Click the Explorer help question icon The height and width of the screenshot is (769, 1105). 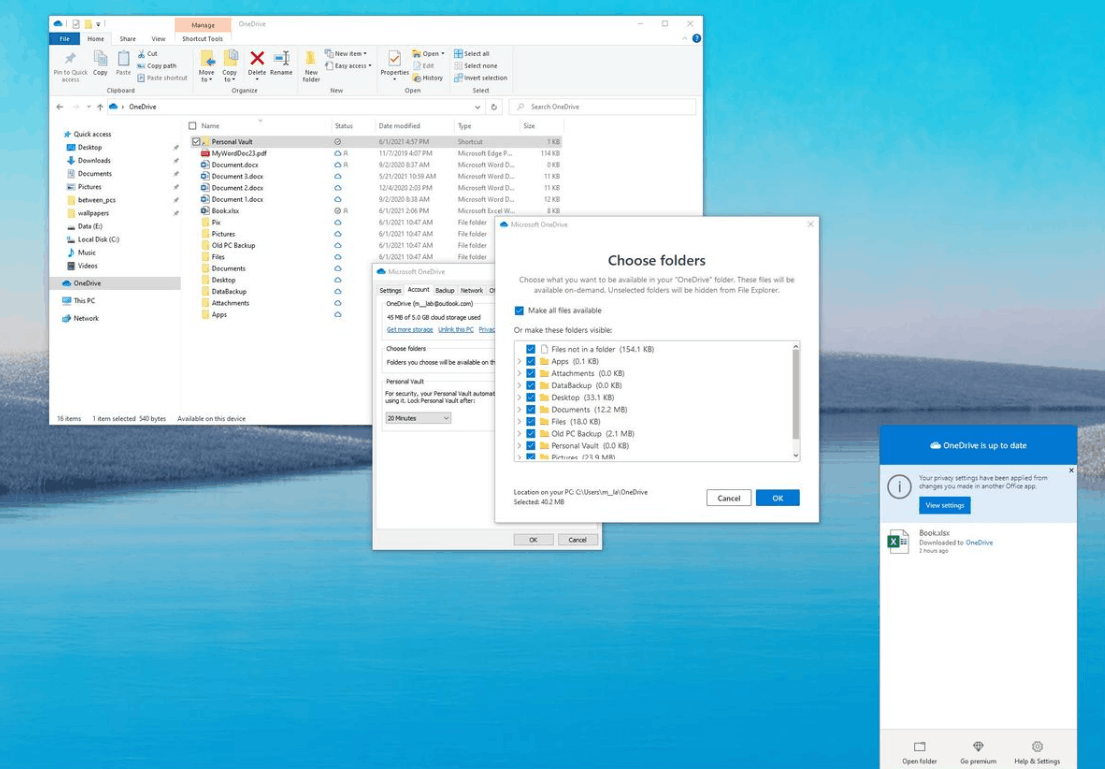pos(696,39)
